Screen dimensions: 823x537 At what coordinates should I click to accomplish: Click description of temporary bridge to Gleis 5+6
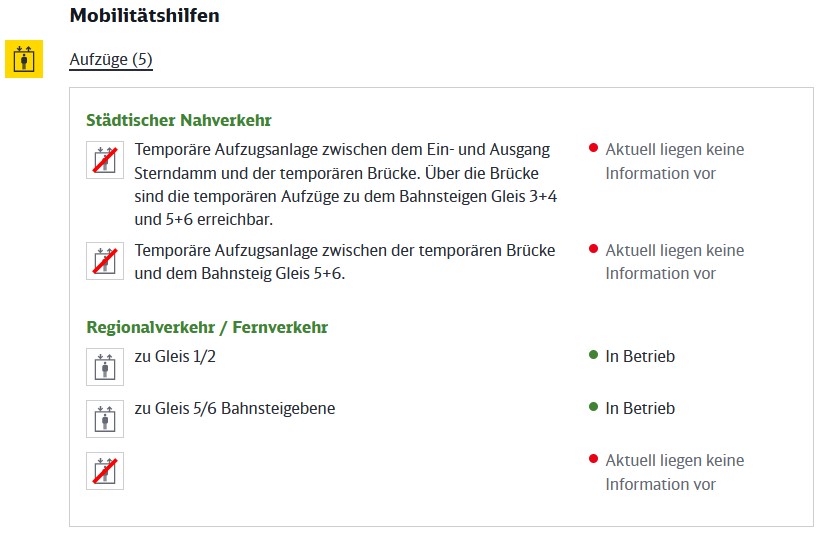tap(344, 262)
